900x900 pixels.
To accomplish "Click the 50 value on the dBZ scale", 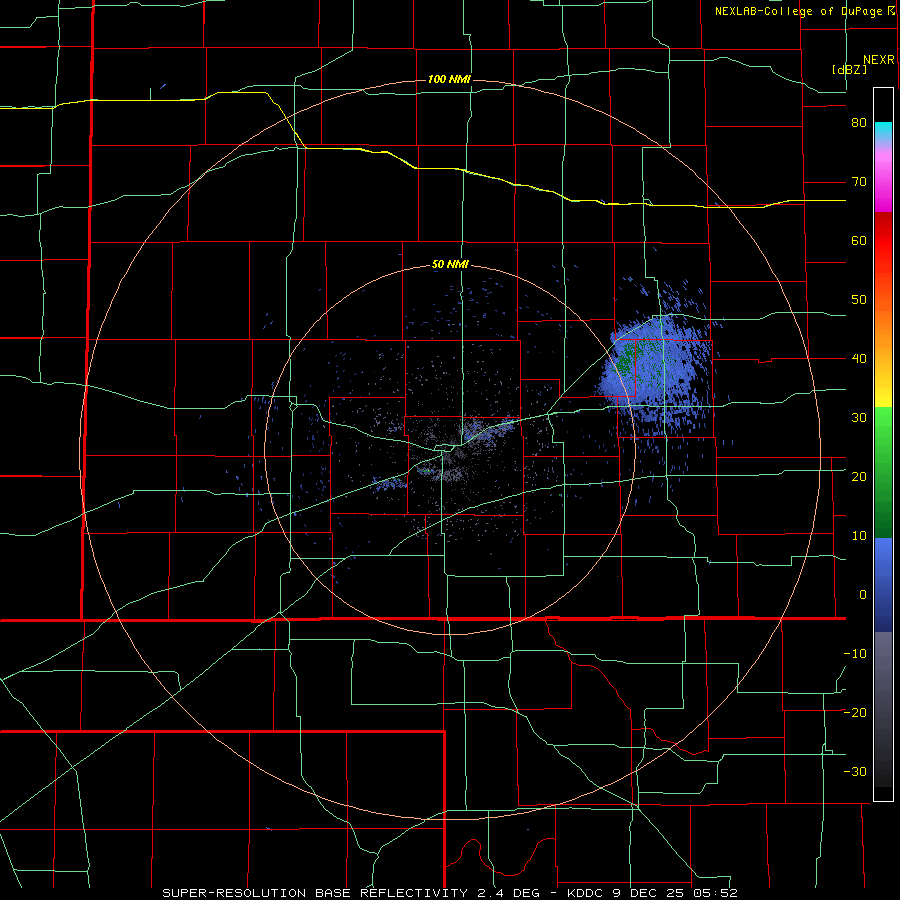I will click(x=859, y=300).
